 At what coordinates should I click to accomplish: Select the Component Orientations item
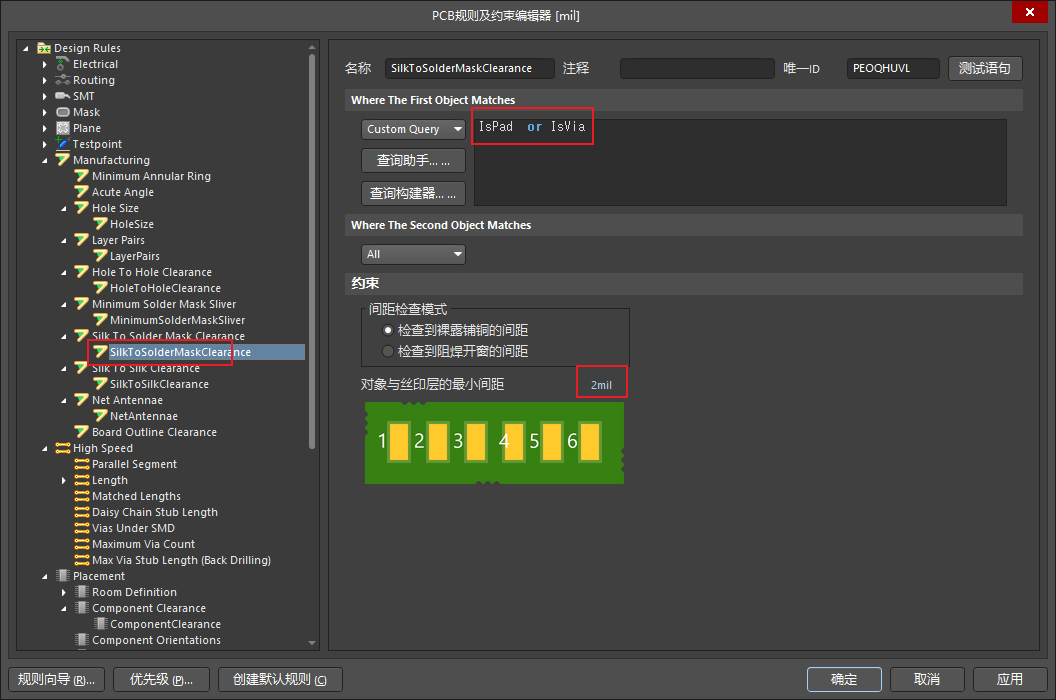pos(156,640)
